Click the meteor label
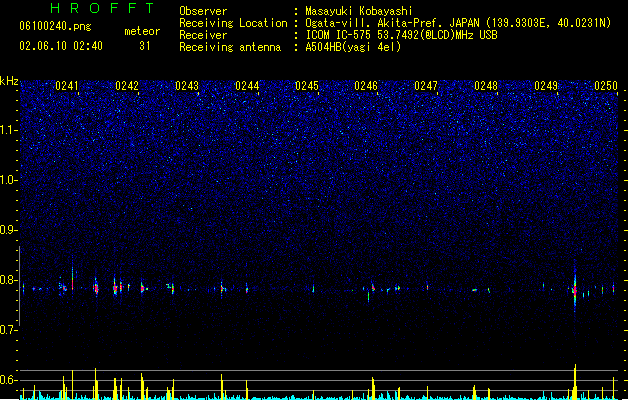The image size is (629, 400). (142, 31)
